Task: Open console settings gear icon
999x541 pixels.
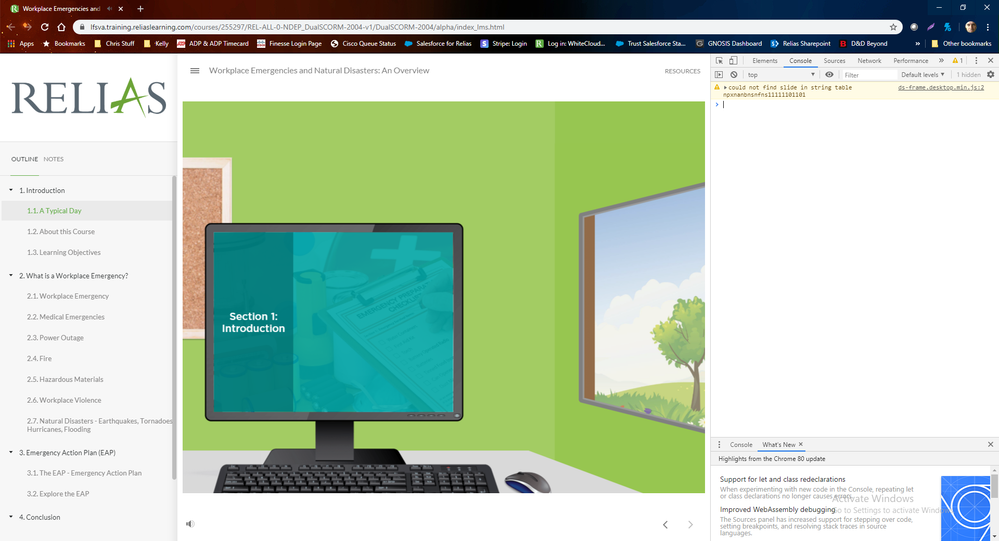Action: click(x=991, y=75)
